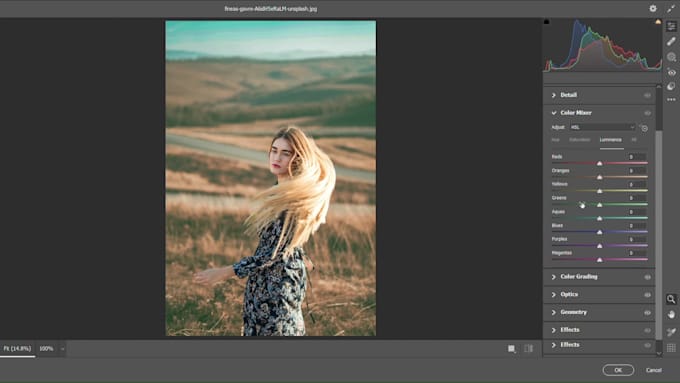Viewport: 680px width, 383px height.
Task: Expand the Color Grading panel
Action: click(x=554, y=277)
